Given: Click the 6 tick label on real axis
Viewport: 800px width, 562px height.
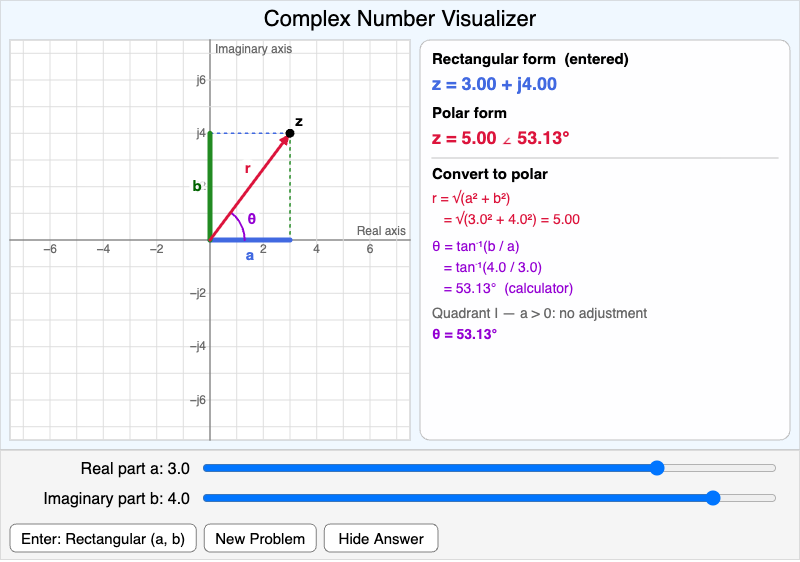Looking at the screenshot, I should (x=370, y=249).
